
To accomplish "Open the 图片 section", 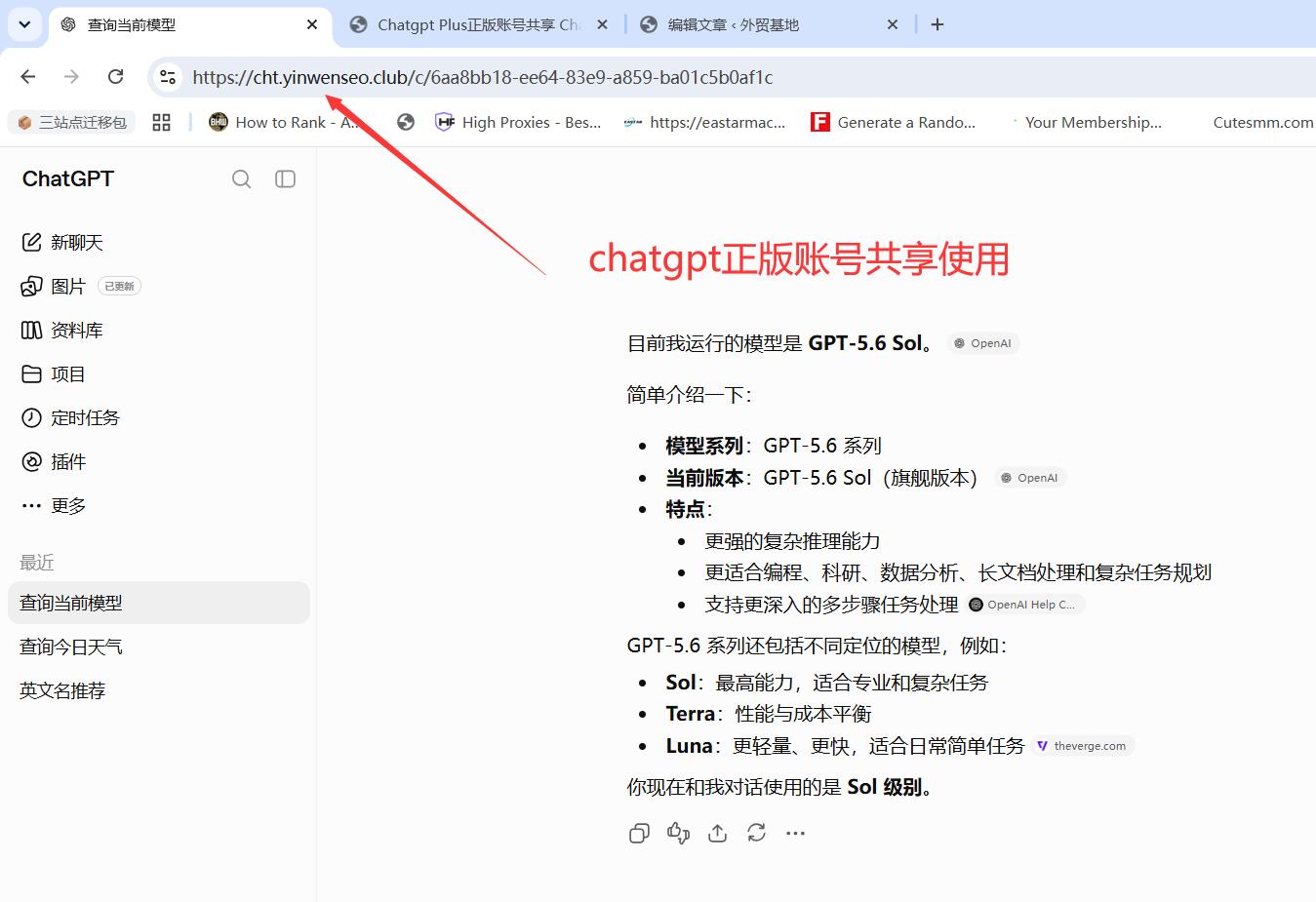I will pos(53,286).
